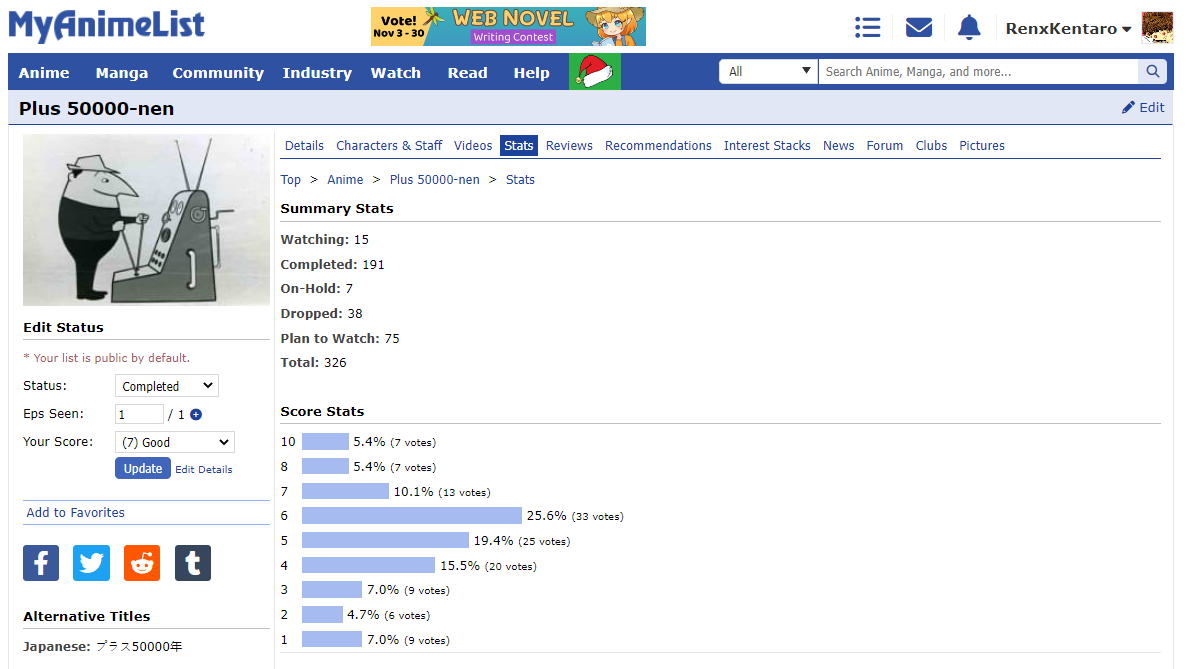Share via the Twitter icon
1191x669 pixels.
tap(92, 563)
